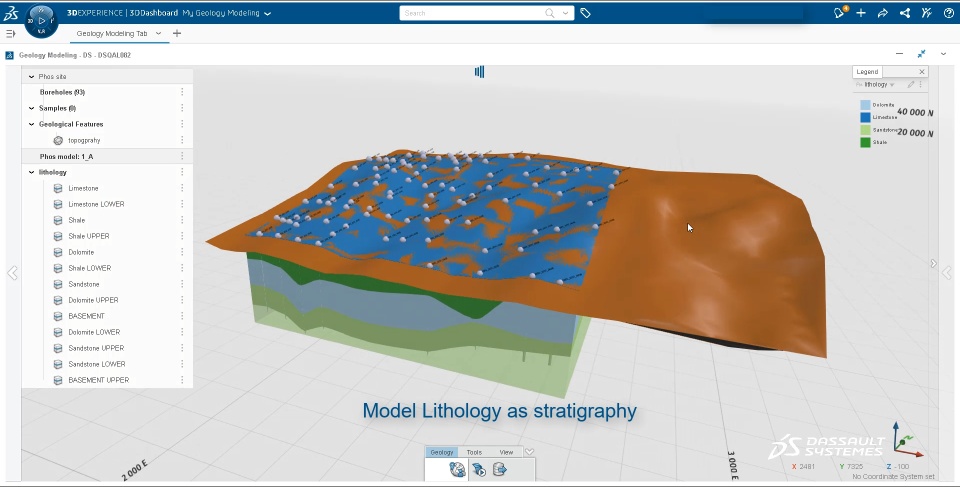Open options menu for Geological Features
The width and height of the screenshot is (960, 487).
coord(182,124)
